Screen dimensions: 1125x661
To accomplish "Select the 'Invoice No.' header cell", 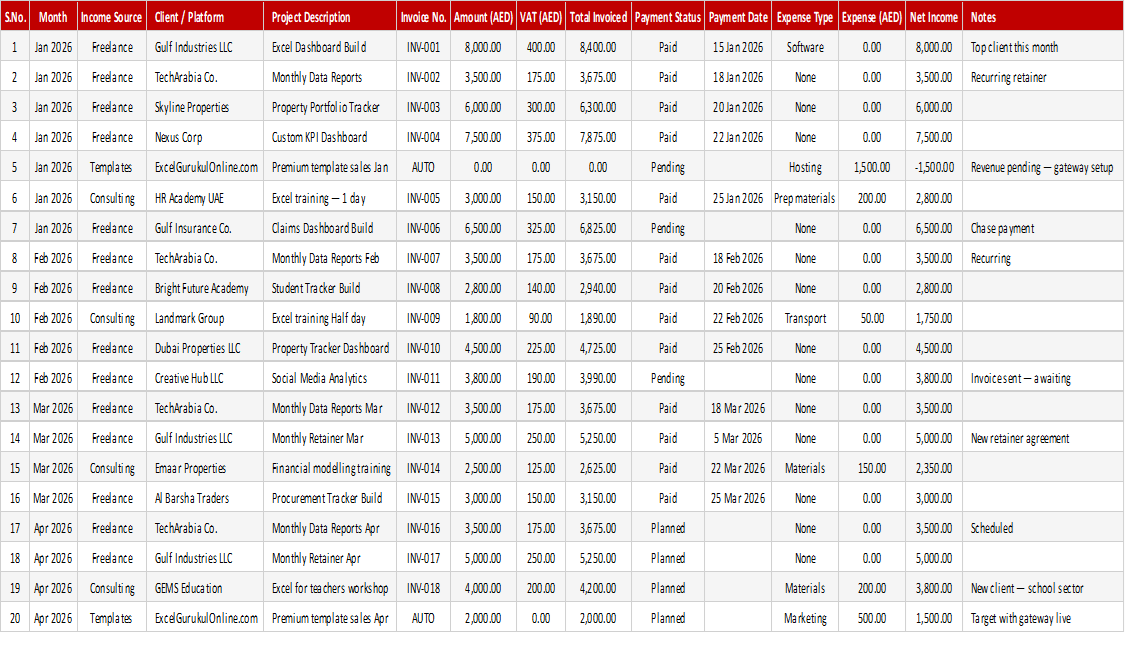I will [423, 17].
